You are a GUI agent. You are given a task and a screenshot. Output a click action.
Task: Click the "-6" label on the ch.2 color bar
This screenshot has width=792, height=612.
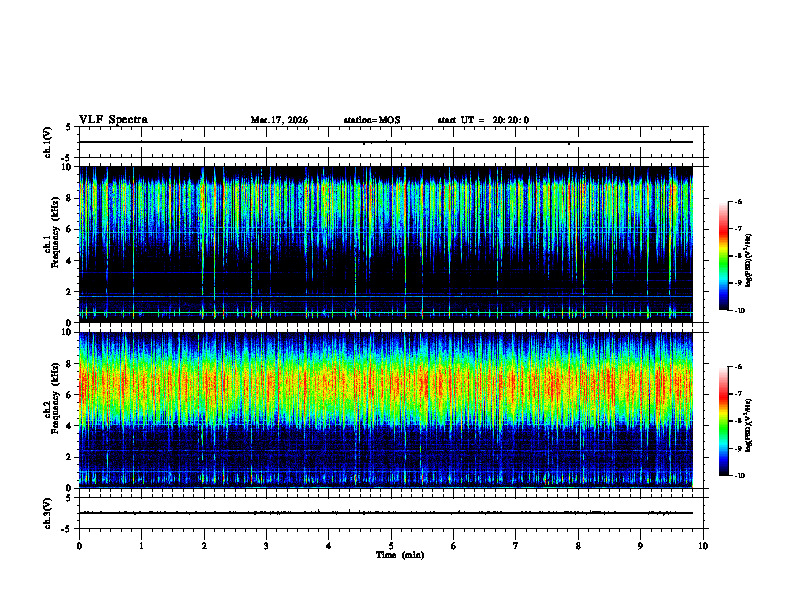click(x=739, y=367)
